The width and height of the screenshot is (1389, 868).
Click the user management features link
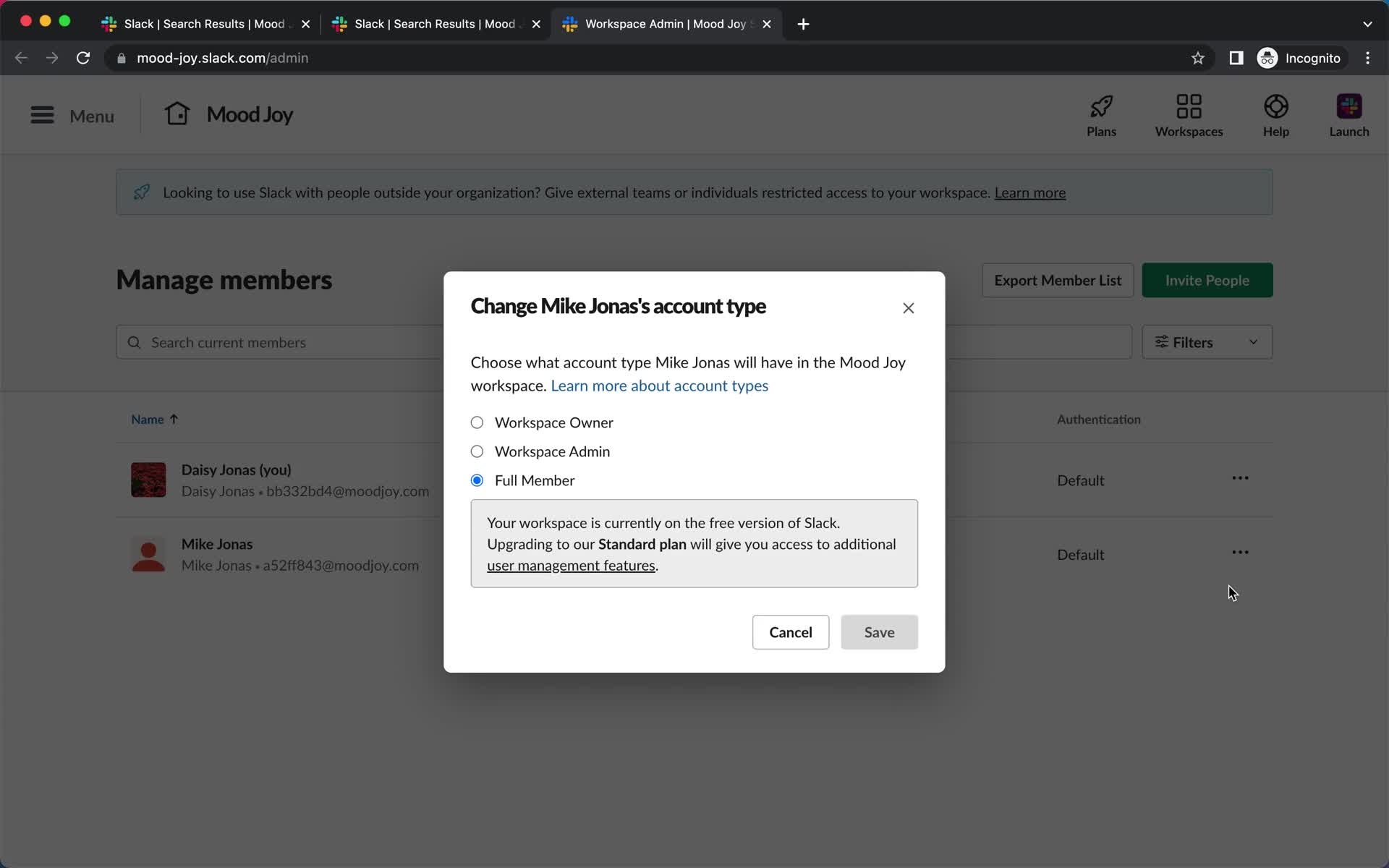click(x=570, y=565)
